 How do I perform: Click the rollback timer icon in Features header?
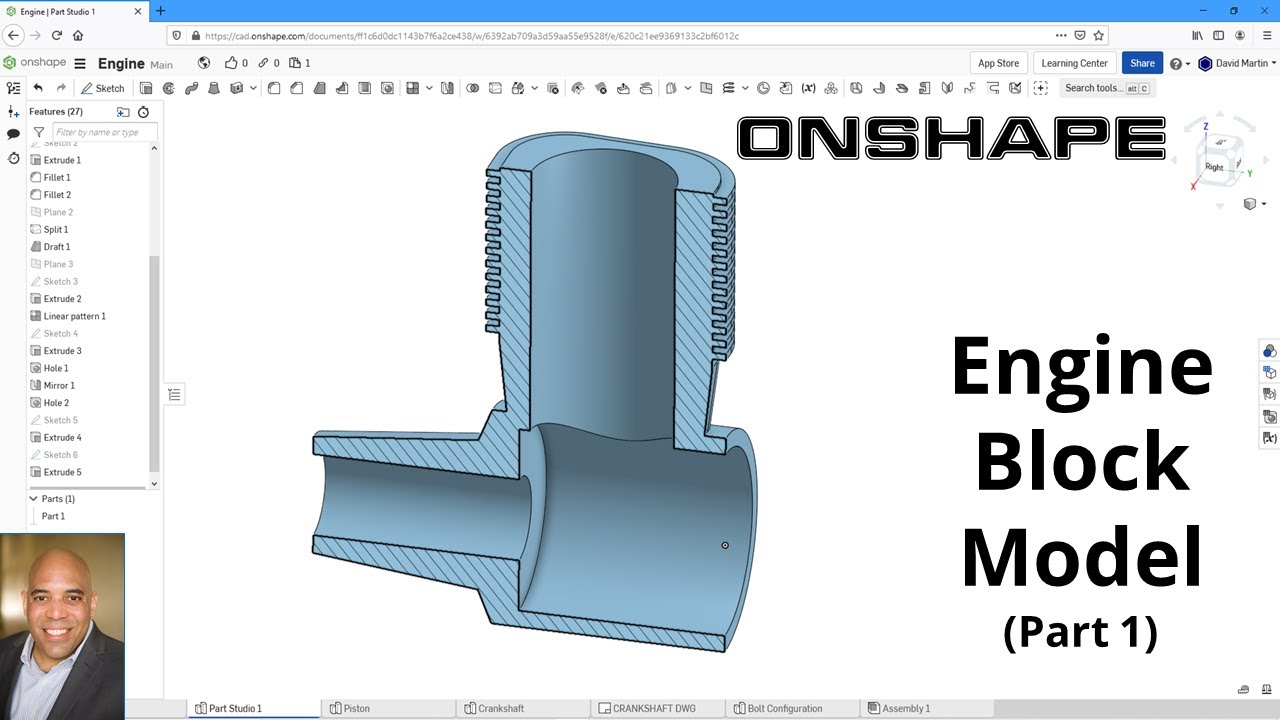(x=143, y=112)
